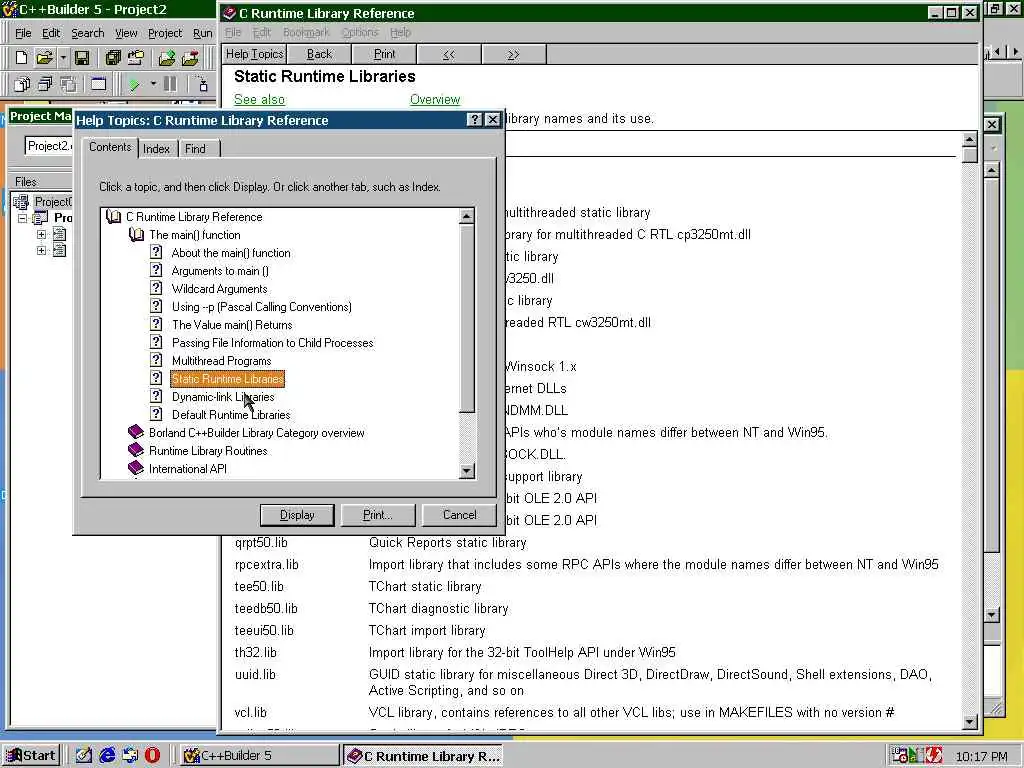Expand first file node in Project Manager

coord(42,234)
